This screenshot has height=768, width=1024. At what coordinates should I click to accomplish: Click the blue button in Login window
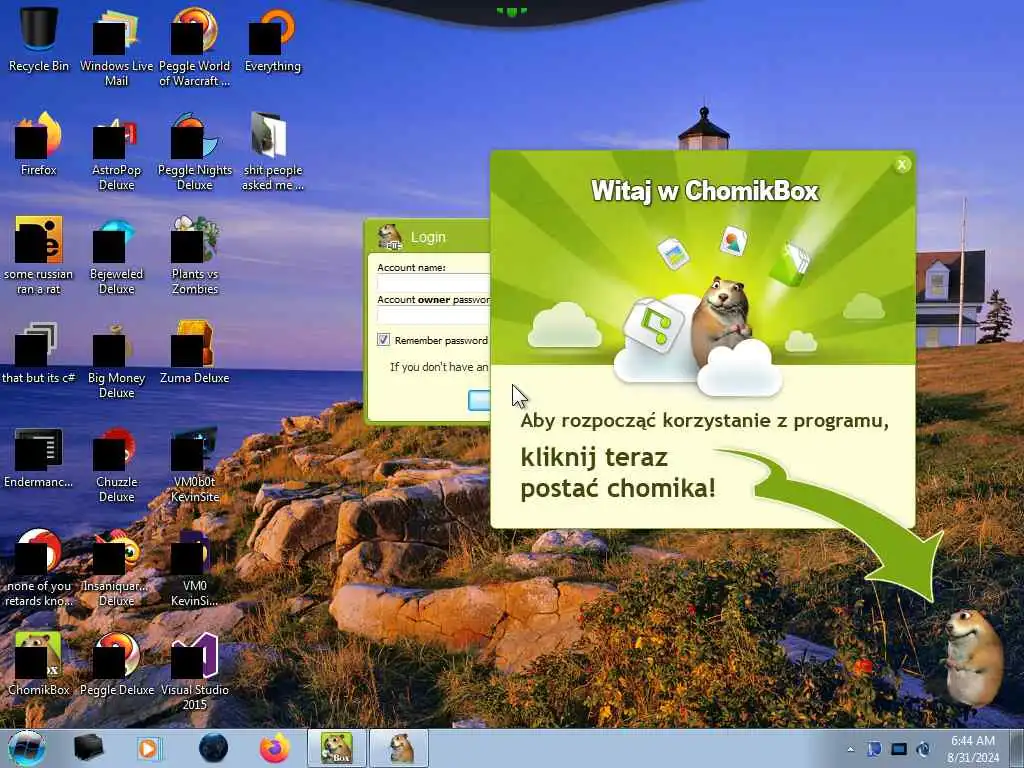pyautogui.click(x=479, y=400)
